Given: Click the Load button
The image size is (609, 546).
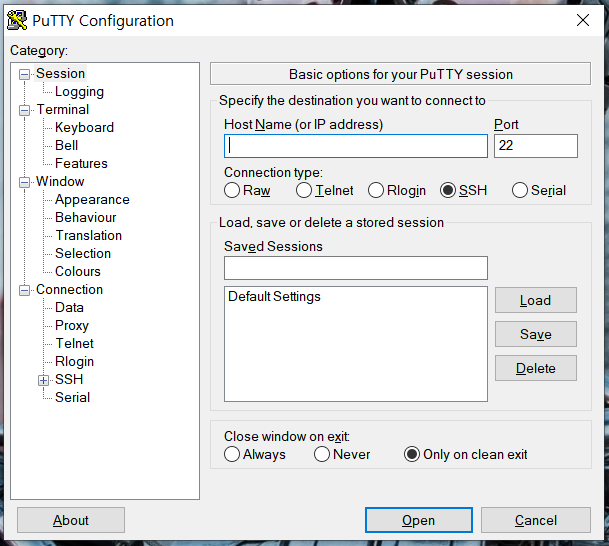Looking at the screenshot, I should coord(536,300).
